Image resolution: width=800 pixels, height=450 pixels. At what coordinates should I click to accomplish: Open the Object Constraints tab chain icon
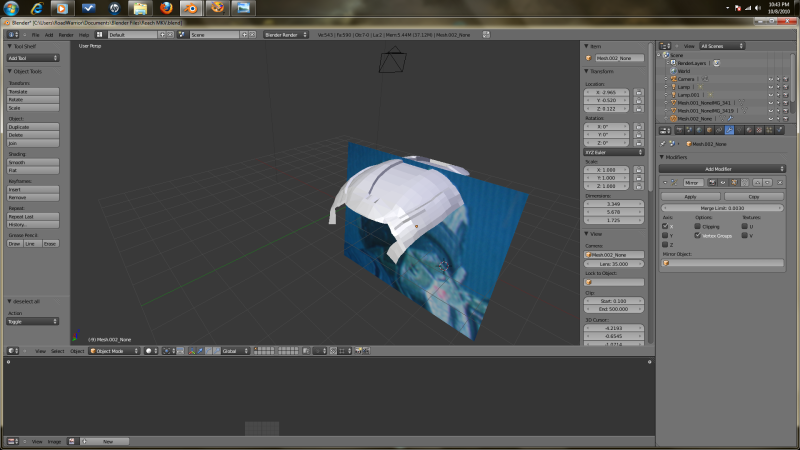pyautogui.click(x=719, y=130)
